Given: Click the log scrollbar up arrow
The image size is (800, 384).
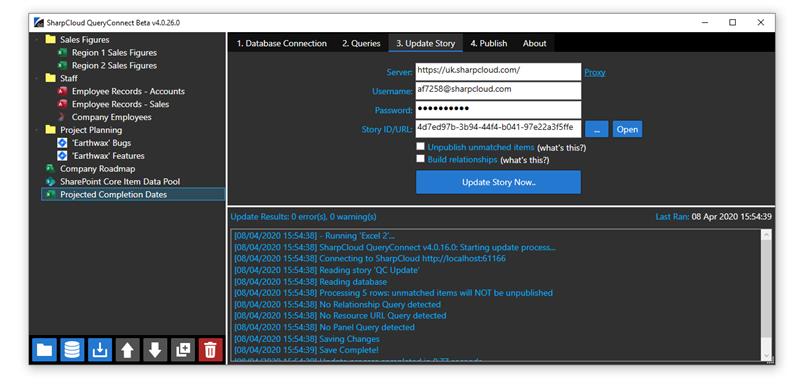Looking at the screenshot, I should (x=766, y=235).
